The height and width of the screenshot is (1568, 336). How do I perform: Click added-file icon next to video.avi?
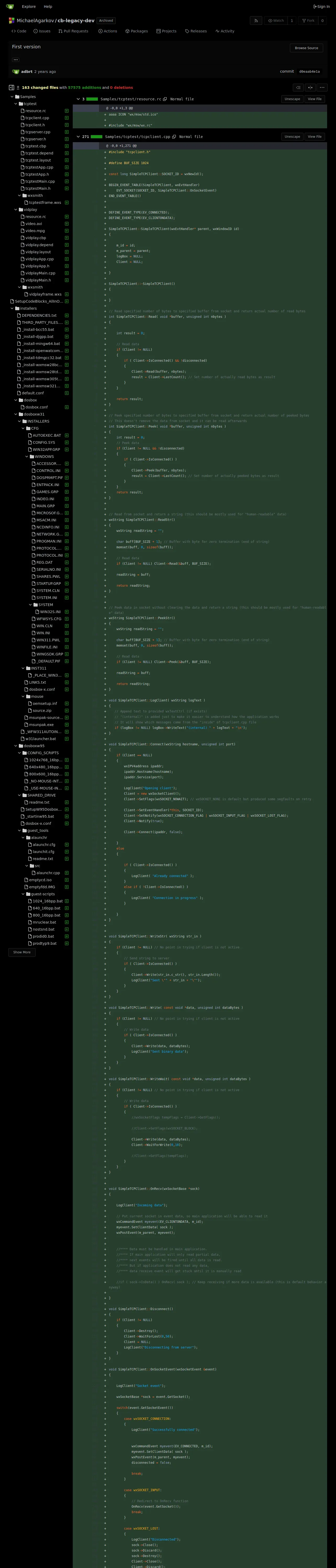[x=66, y=224]
